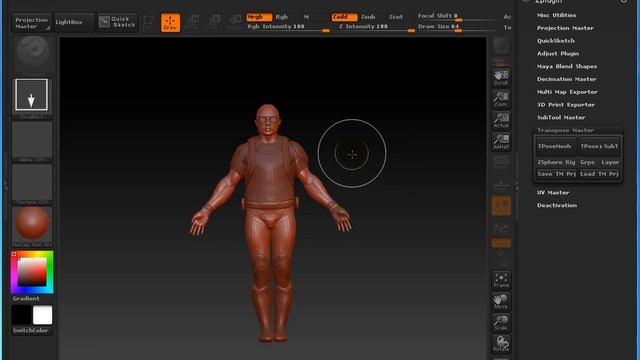The height and width of the screenshot is (360, 640).
Task: Expand Deactivation section
Action: (x=557, y=205)
